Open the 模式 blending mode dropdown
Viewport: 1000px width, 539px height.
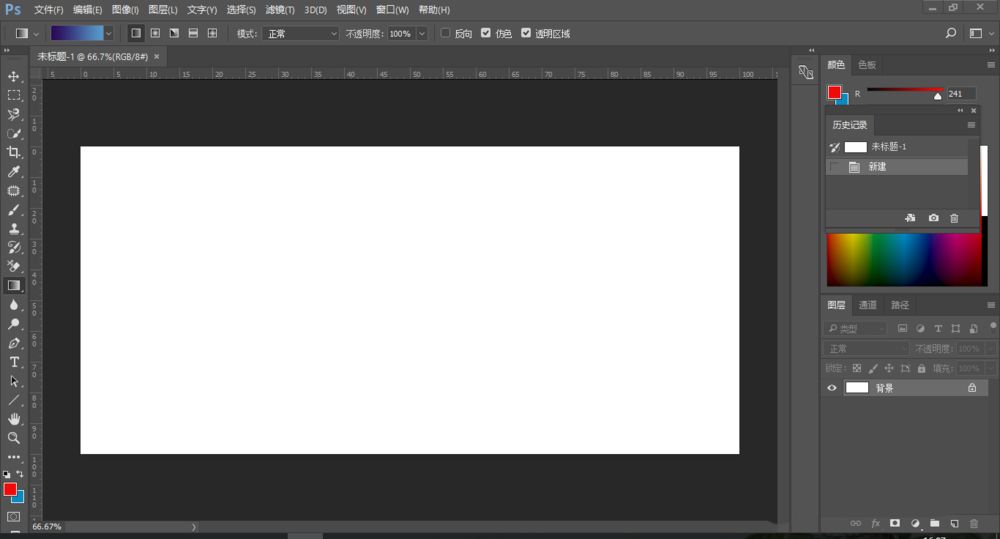pyautogui.click(x=301, y=33)
